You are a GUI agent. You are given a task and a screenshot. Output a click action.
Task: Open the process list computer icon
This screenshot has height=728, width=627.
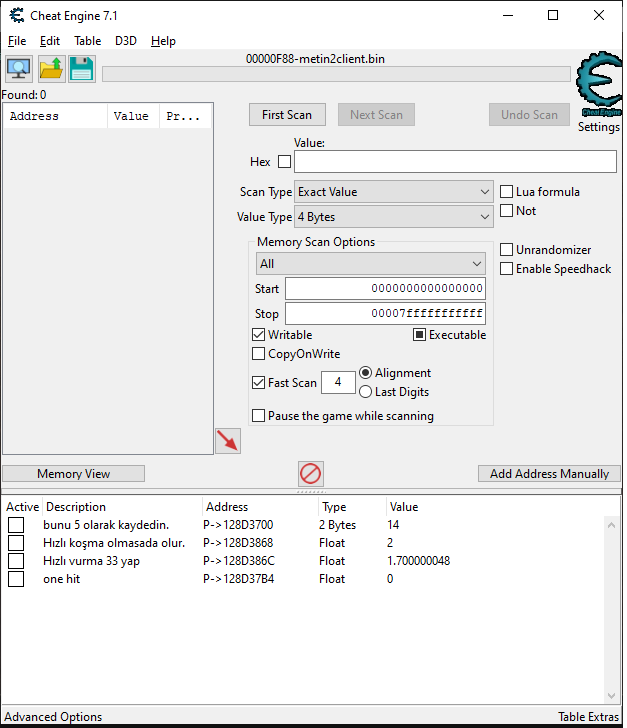(19, 69)
